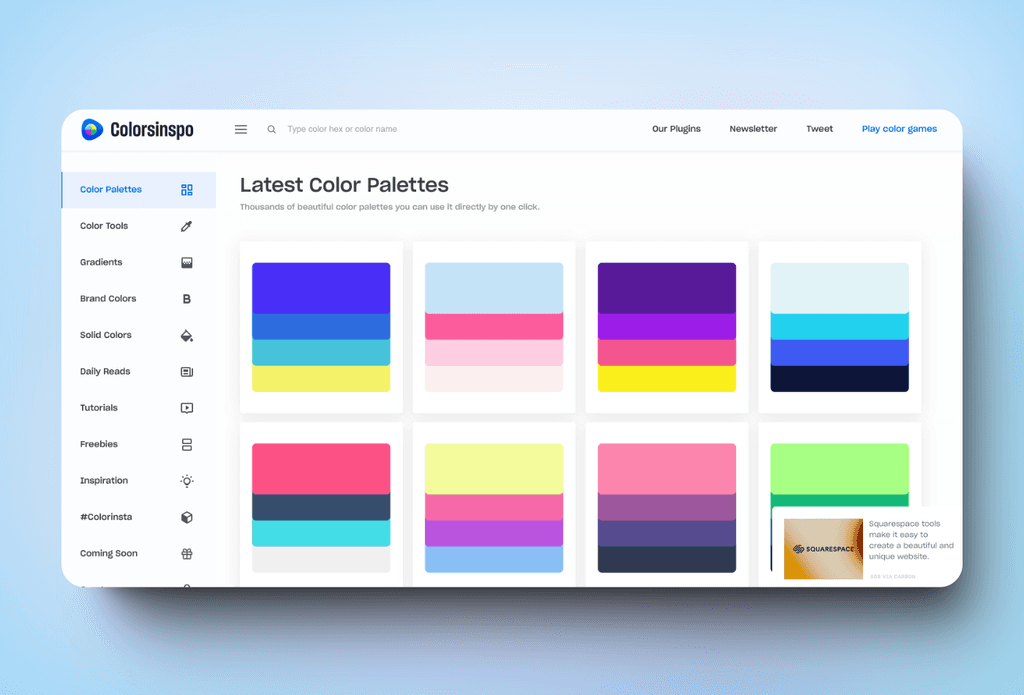Viewport: 1024px width, 695px height.
Task: Open Gradients via its sidebar icon
Action: pyautogui.click(x=185, y=262)
